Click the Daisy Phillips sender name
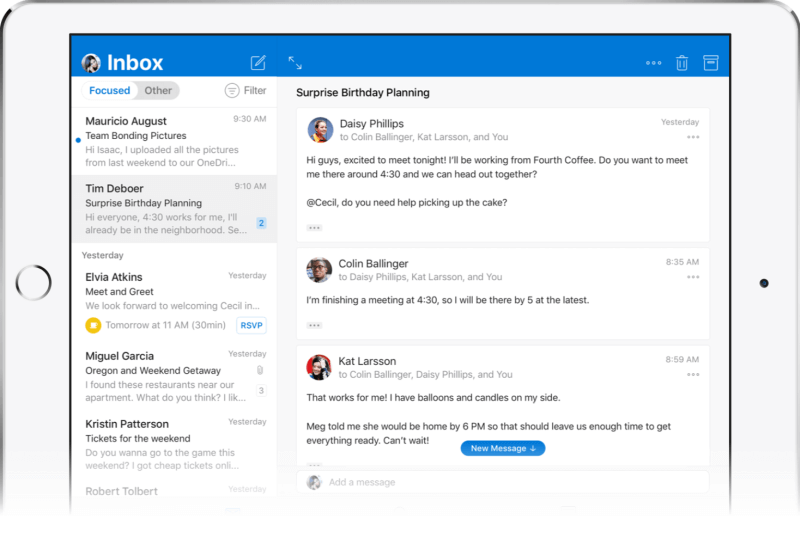The width and height of the screenshot is (800, 538). (x=371, y=124)
